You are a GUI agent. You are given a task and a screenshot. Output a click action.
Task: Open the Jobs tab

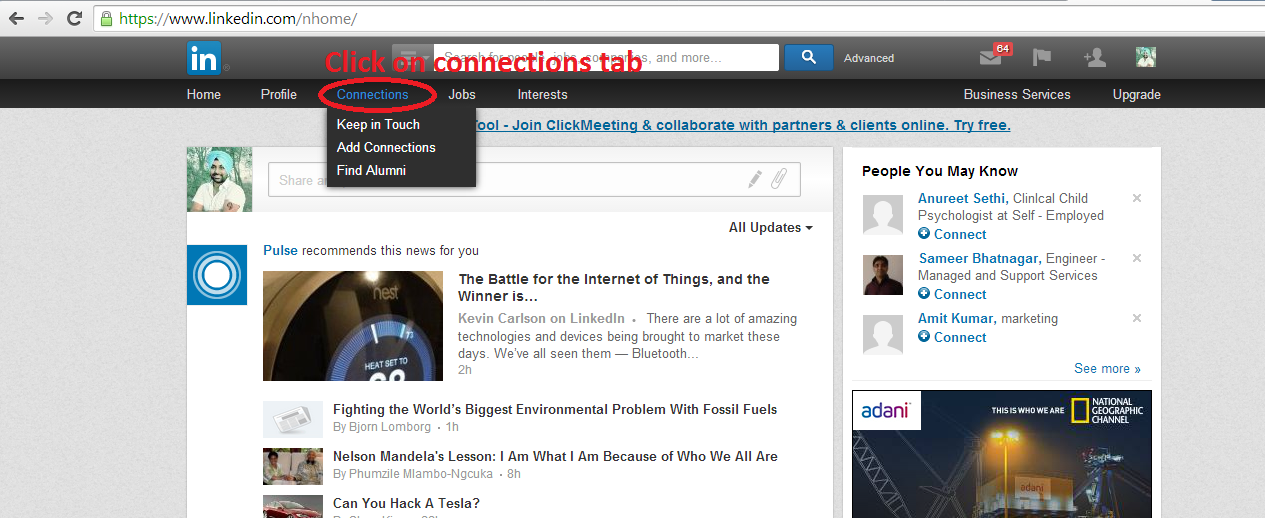(462, 94)
